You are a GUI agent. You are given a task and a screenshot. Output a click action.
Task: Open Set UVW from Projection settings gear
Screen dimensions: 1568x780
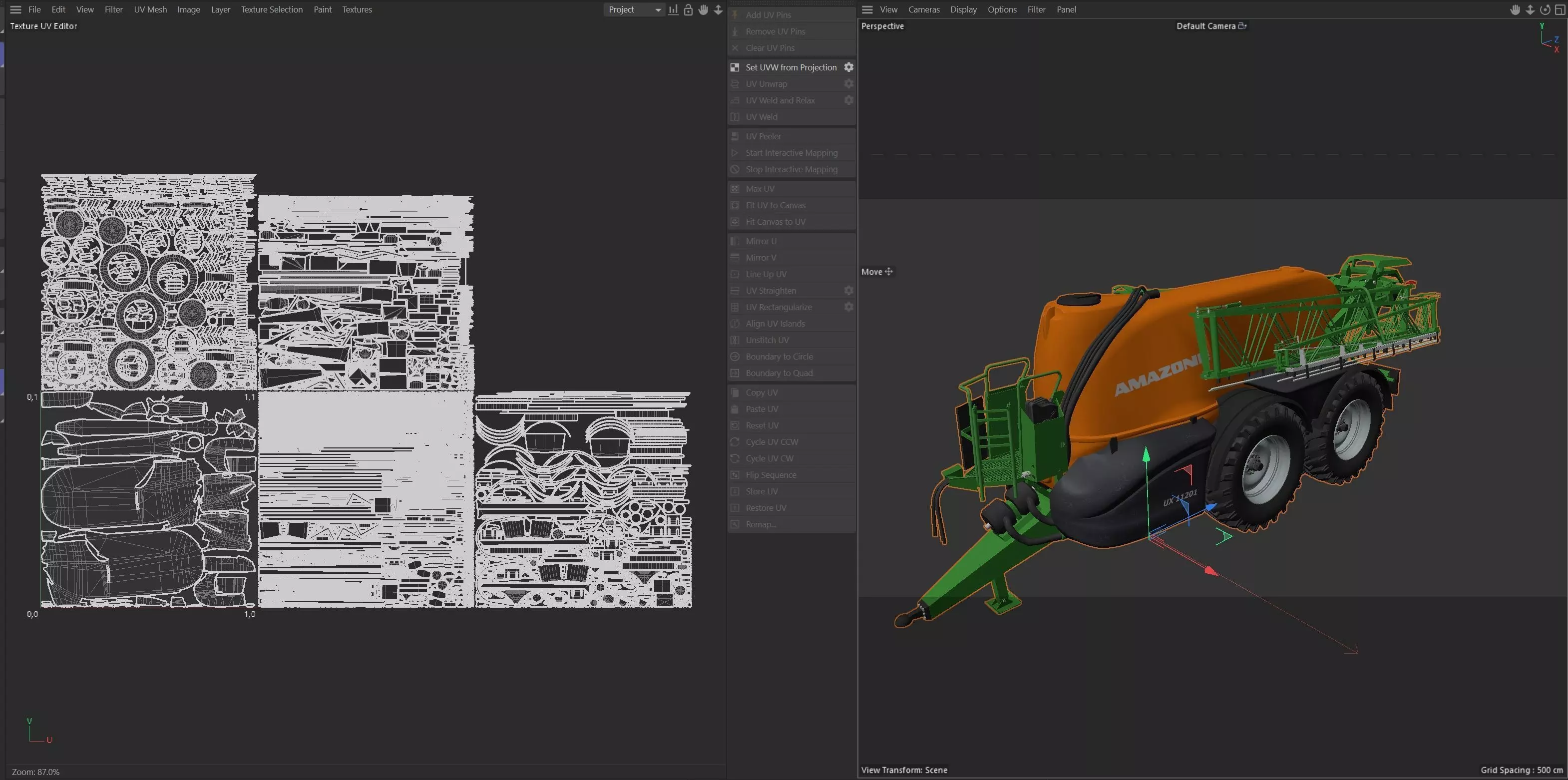click(x=848, y=67)
